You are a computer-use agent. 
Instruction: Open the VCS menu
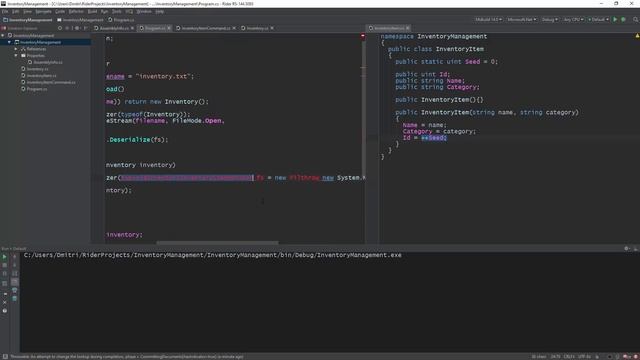coord(129,11)
